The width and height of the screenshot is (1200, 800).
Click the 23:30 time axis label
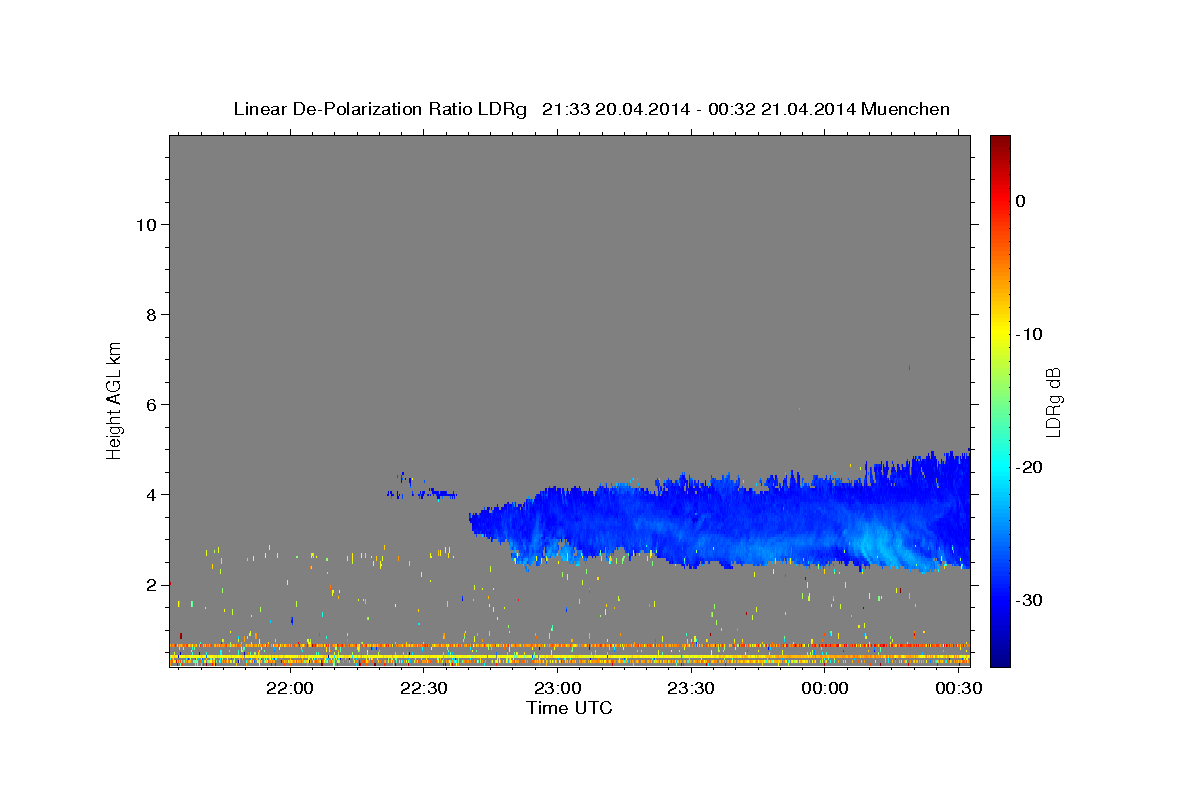pyautogui.click(x=691, y=689)
